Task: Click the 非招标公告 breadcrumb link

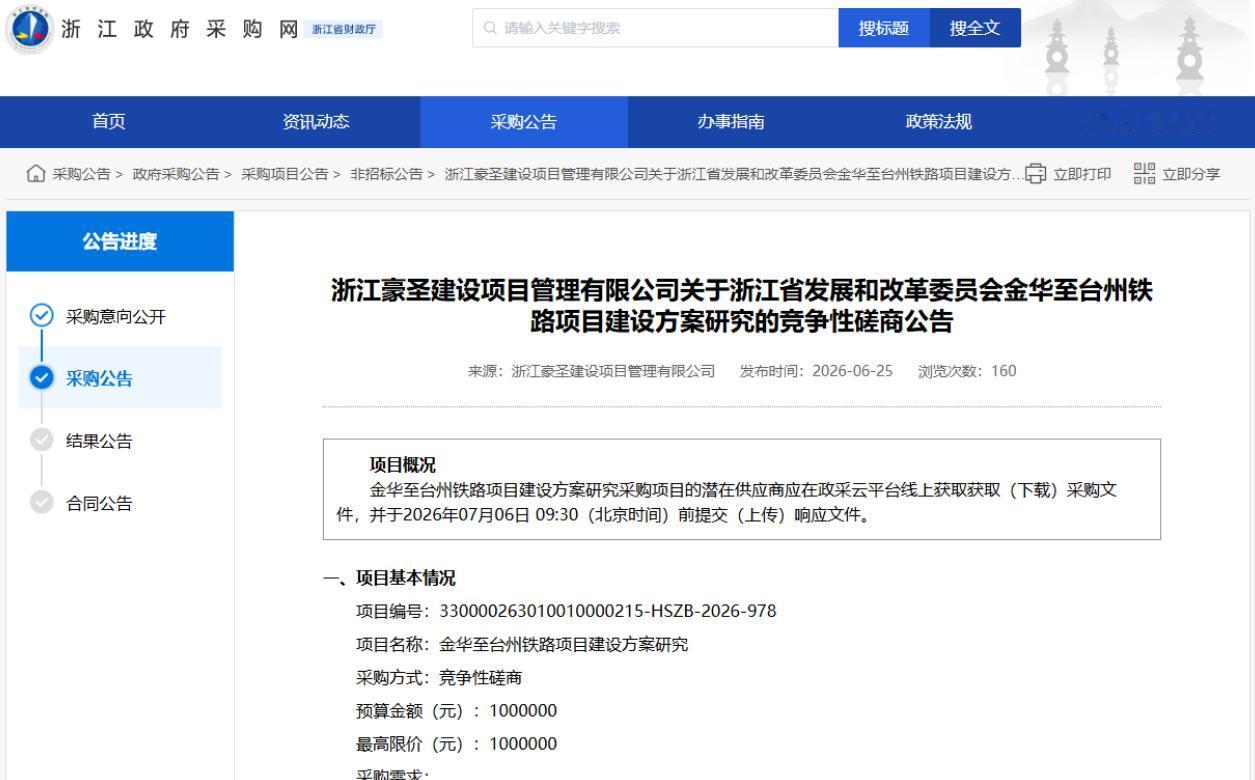Action: (x=385, y=174)
